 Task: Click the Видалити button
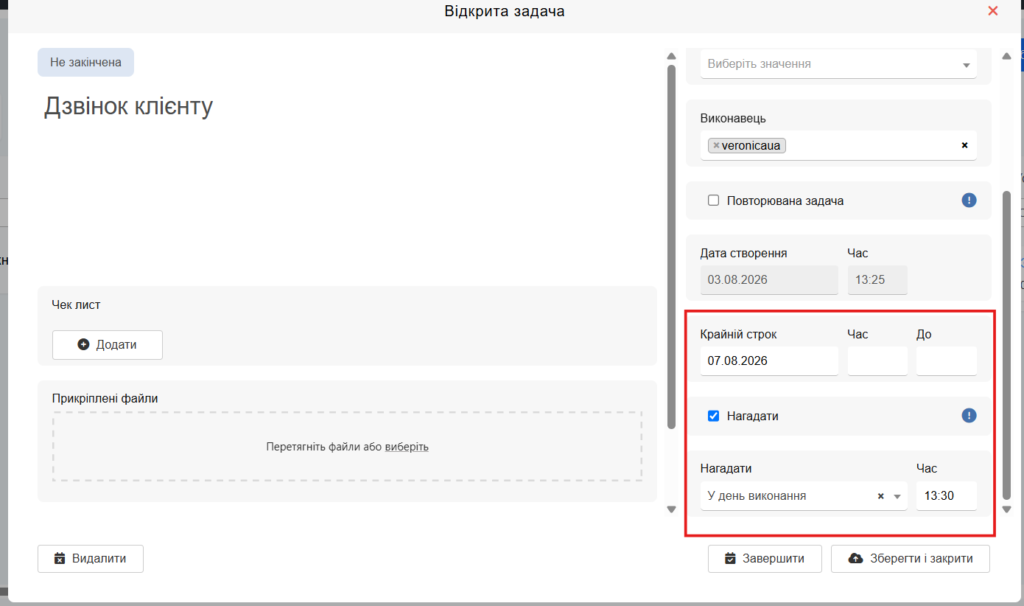90,559
